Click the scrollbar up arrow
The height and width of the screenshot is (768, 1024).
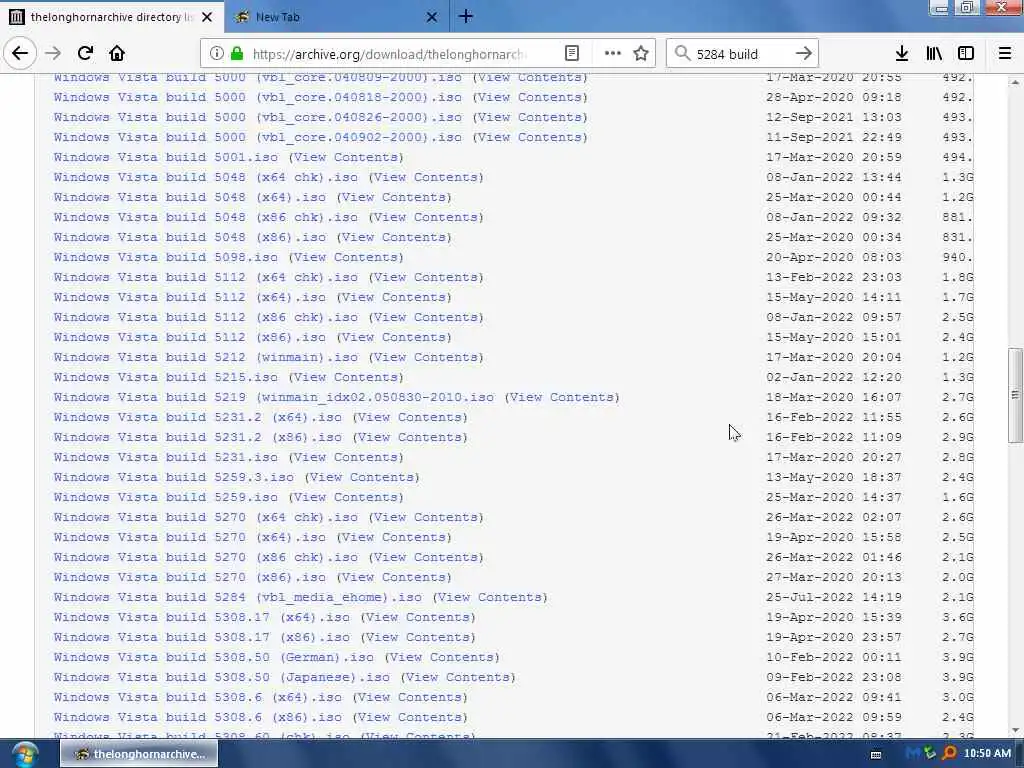(x=1015, y=82)
